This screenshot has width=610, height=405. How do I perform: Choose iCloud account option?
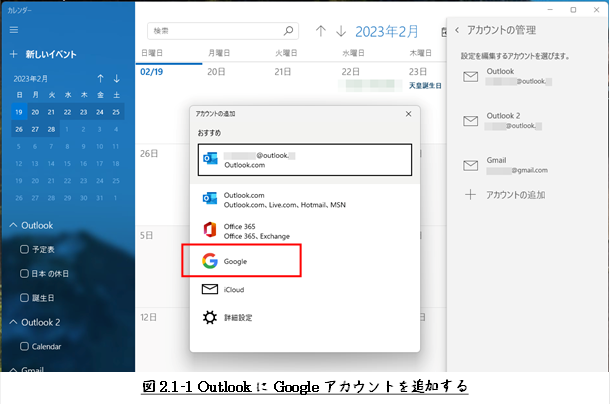(305, 289)
